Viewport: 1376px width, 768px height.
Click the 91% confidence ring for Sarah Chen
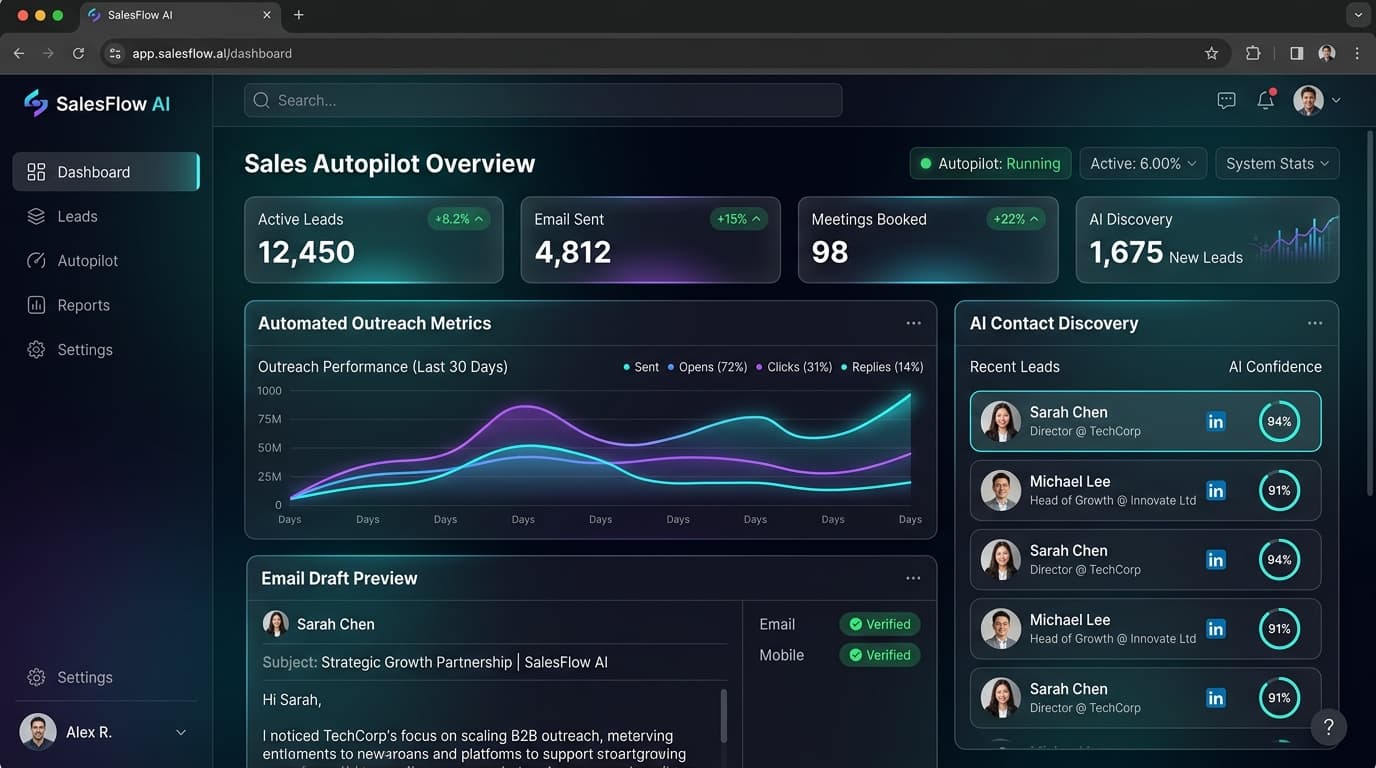point(1279,698)
